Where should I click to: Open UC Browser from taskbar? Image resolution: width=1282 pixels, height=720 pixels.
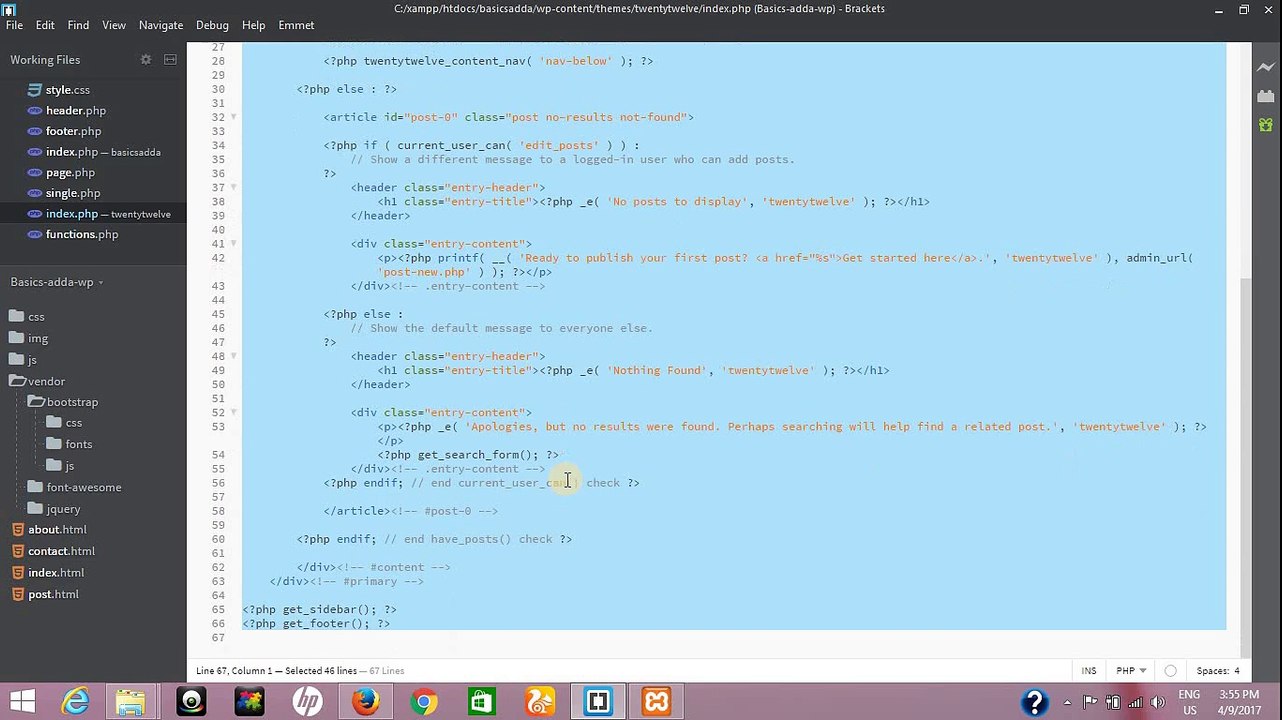540,702
